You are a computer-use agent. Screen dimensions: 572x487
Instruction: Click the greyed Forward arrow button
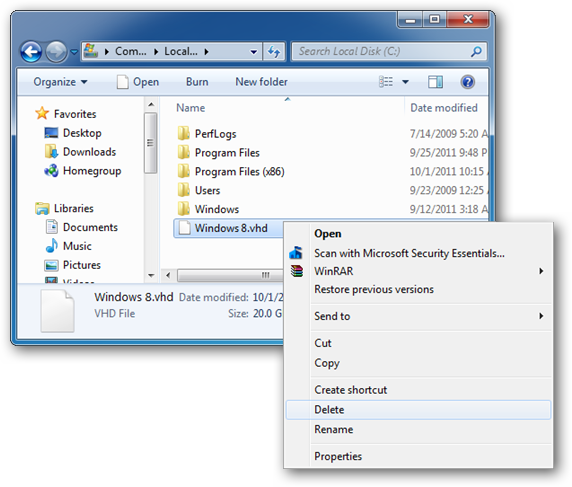pyautogui.click(x=56, y=51)
